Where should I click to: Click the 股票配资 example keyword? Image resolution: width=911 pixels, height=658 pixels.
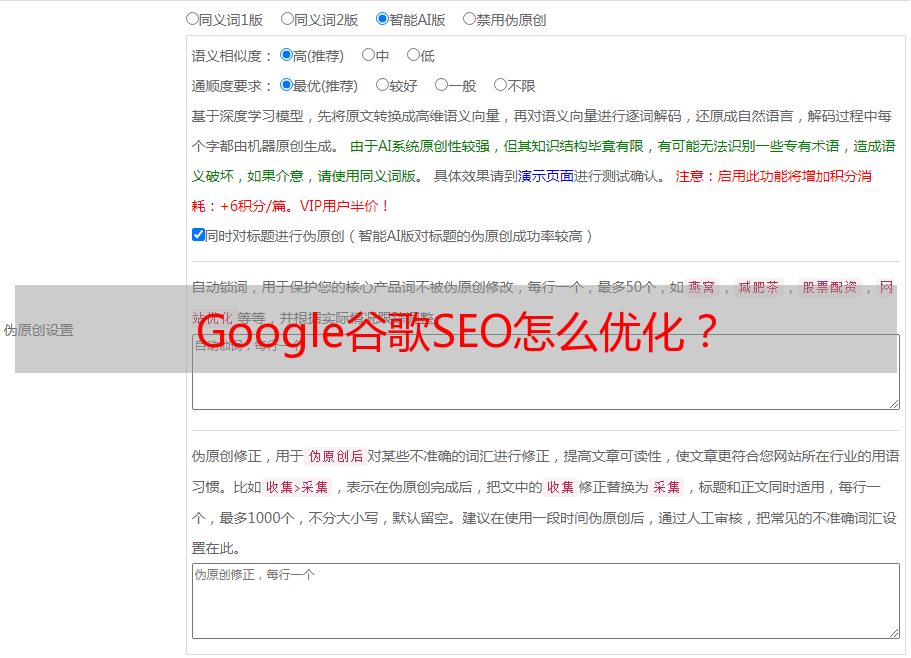pyautogui.click(x=830, y=287)
